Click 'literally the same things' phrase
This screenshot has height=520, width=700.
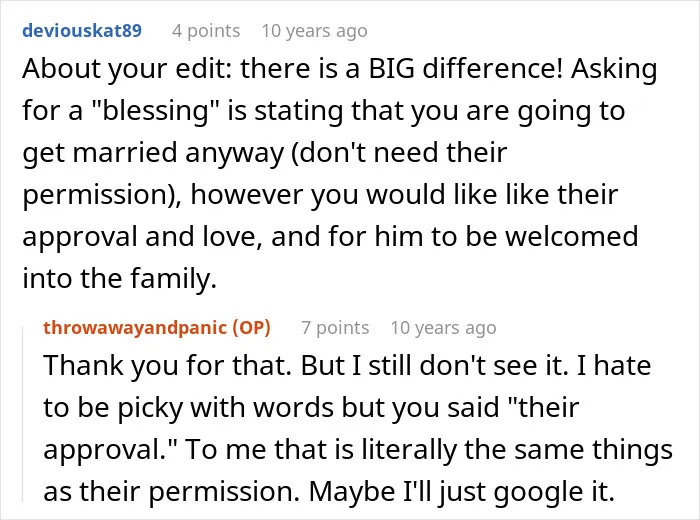click(517, 449)
